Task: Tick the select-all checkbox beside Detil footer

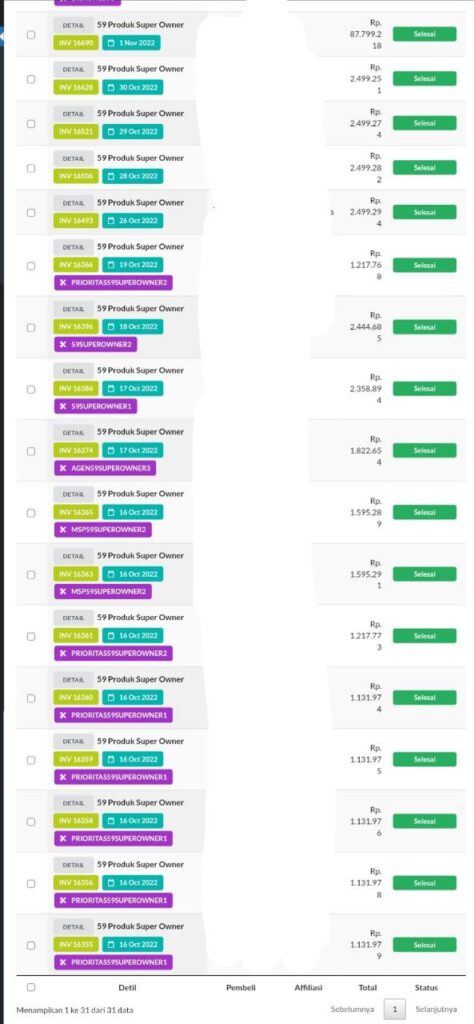Action: (31, 987)
